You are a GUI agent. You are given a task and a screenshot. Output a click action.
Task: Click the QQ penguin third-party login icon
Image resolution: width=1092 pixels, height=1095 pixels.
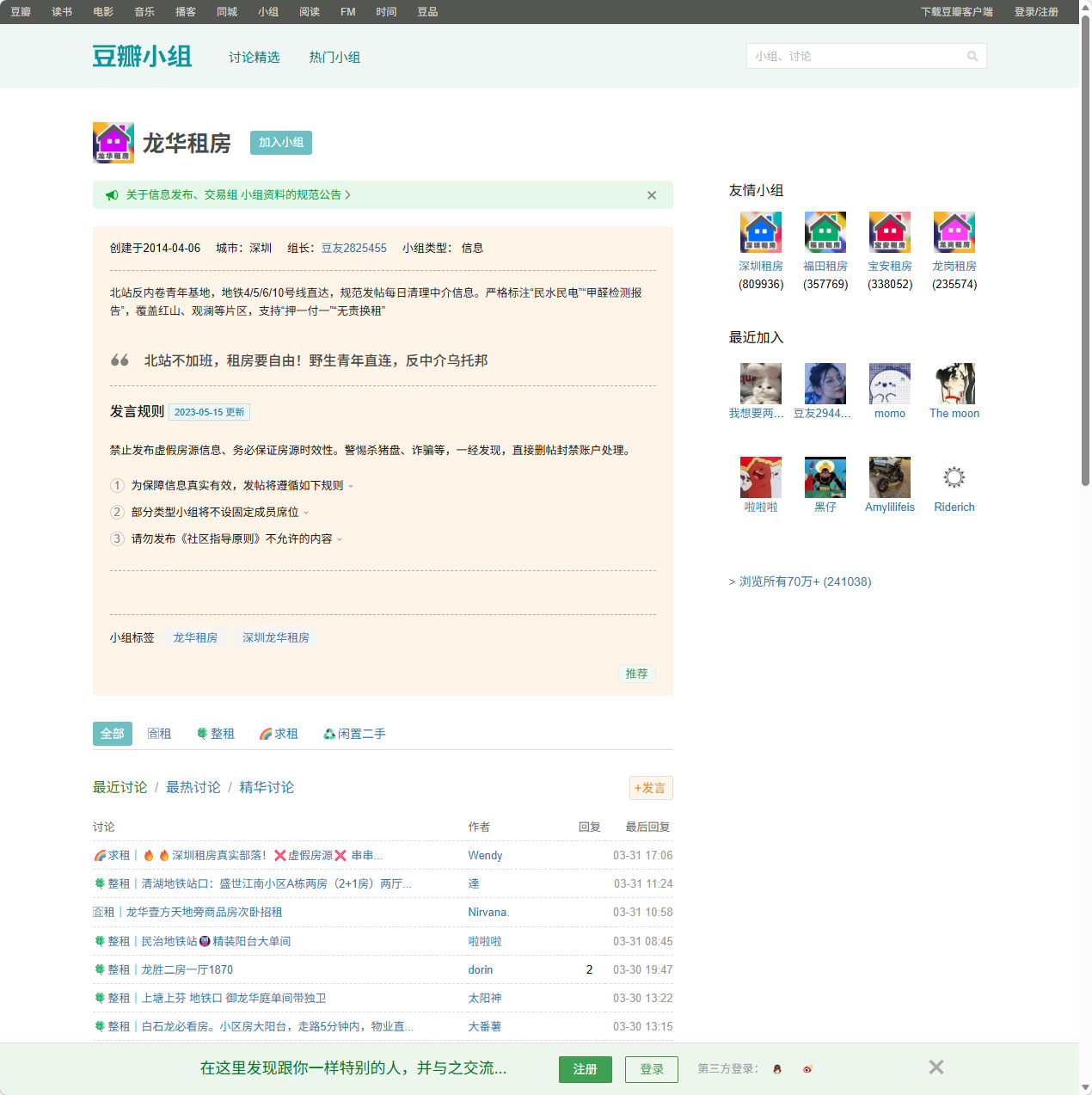pos(777,1069)
